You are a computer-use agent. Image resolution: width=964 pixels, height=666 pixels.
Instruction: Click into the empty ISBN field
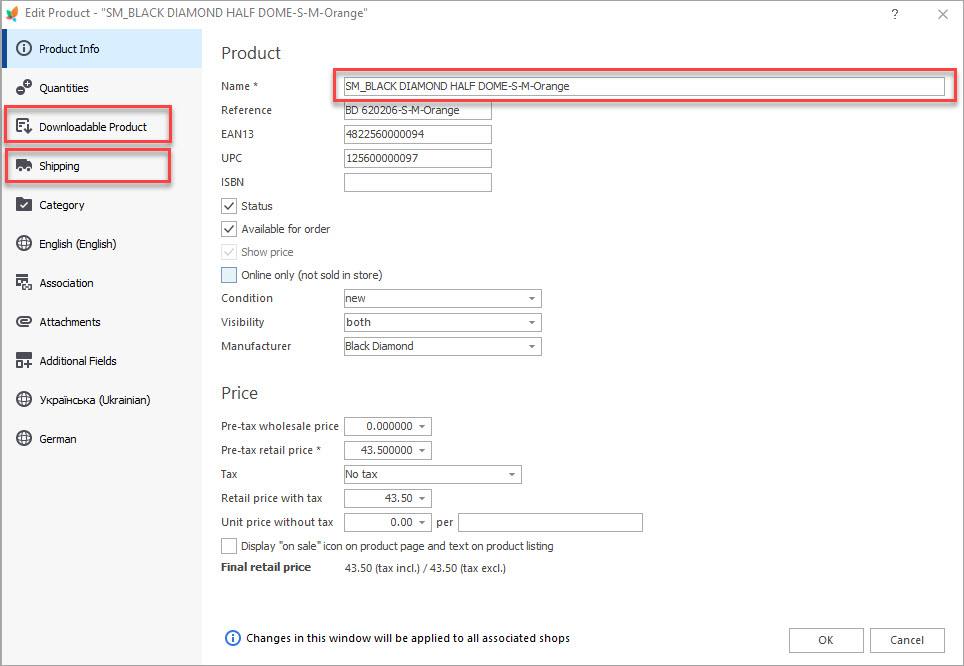click(418, 182)
